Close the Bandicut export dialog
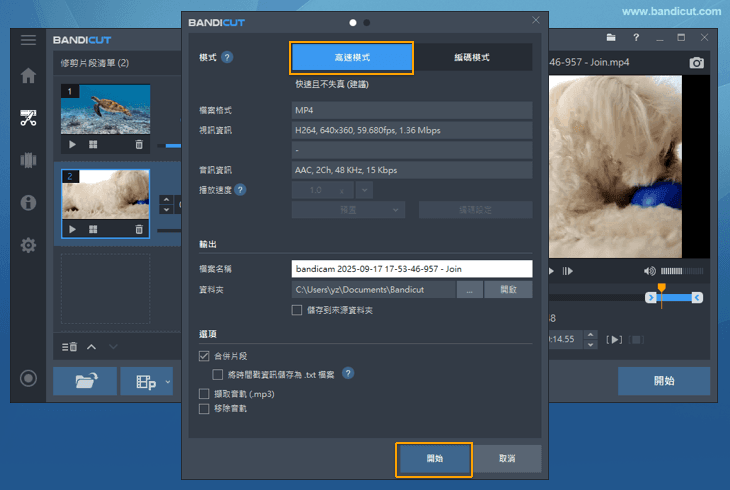 pos(536,20)
